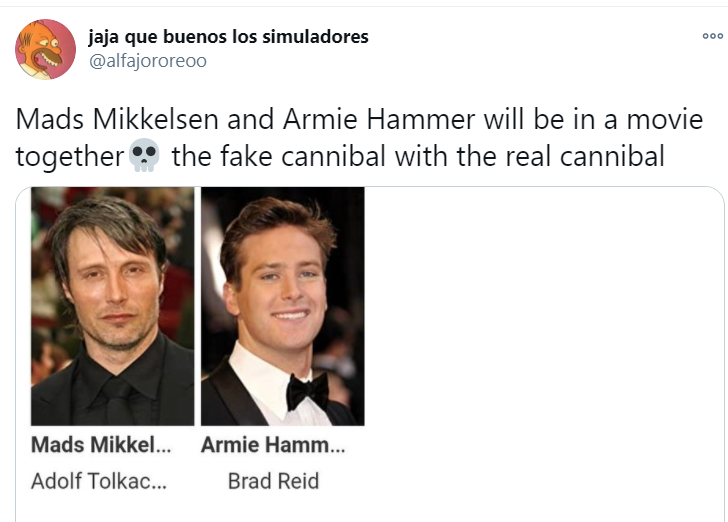Image resolution: width=728 pixels, height=522 pixels.
Task: Click the blank white area of the image card
Action: 543,353
